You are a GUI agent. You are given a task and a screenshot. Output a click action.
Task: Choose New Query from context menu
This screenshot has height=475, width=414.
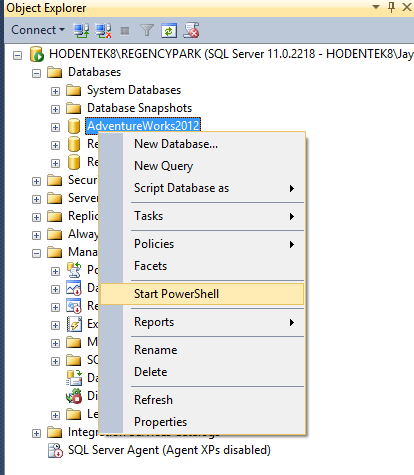[x=202, y=166]
